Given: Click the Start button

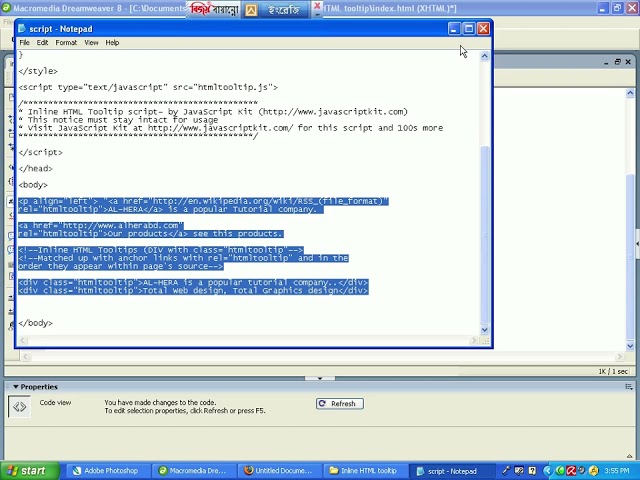Looking at the screenshot, I should (27, 470).
